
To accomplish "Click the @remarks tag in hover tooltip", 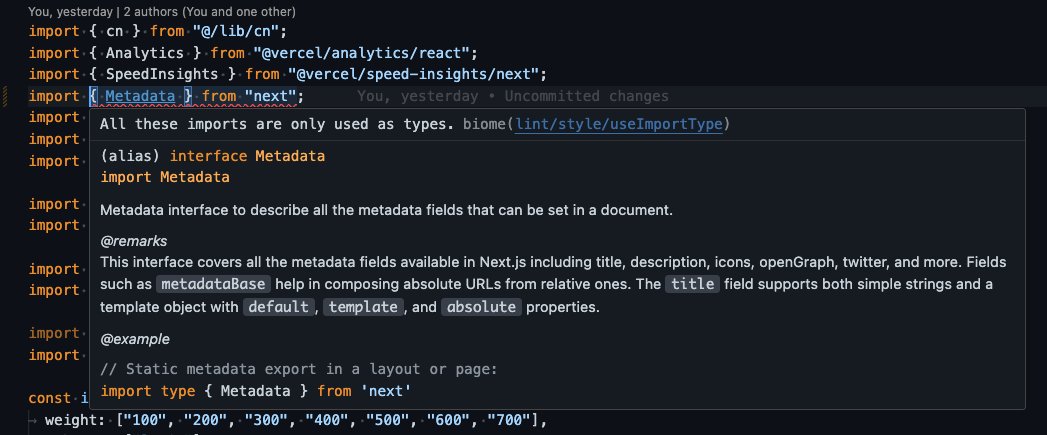I will pos(134,241).
